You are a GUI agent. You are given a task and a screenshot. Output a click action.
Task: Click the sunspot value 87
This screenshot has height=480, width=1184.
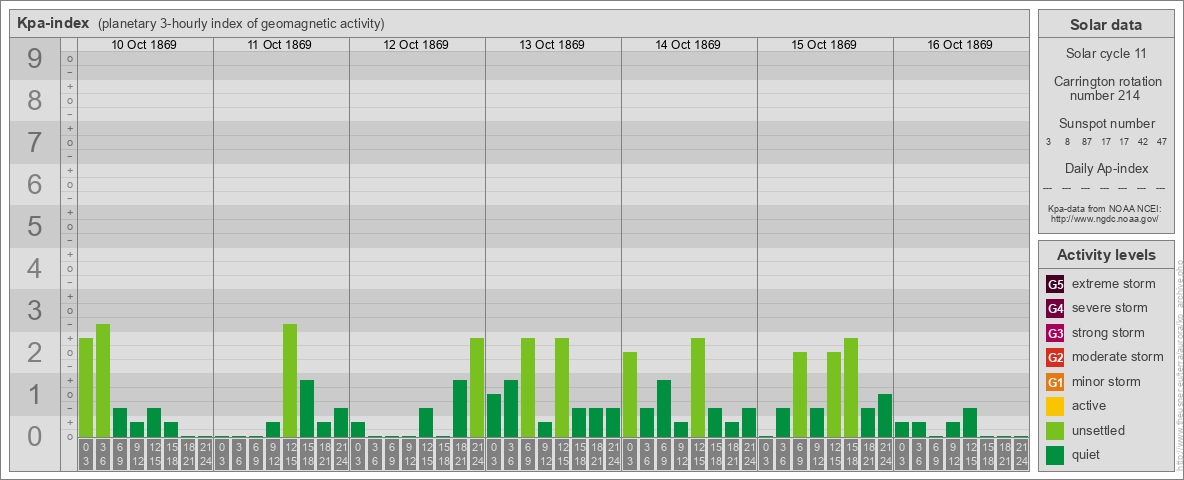1087,141
